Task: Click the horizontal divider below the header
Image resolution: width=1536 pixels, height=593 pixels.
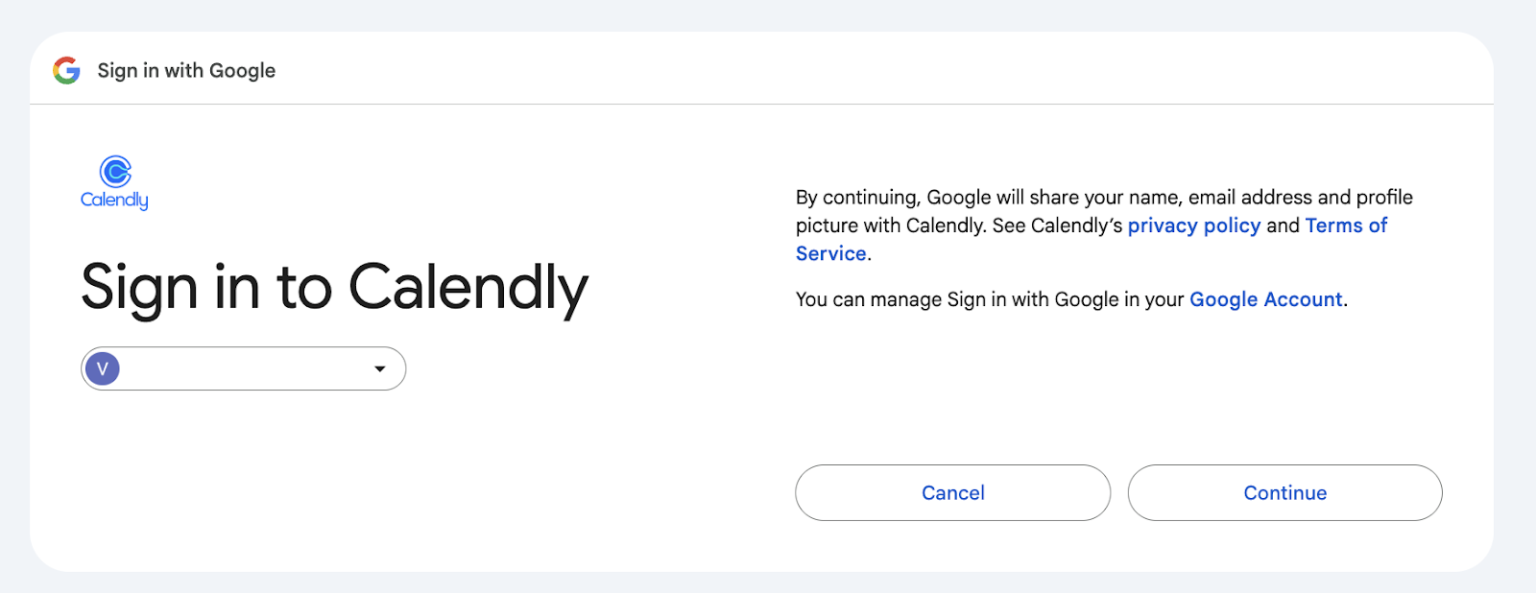Action: coord(760,104)
